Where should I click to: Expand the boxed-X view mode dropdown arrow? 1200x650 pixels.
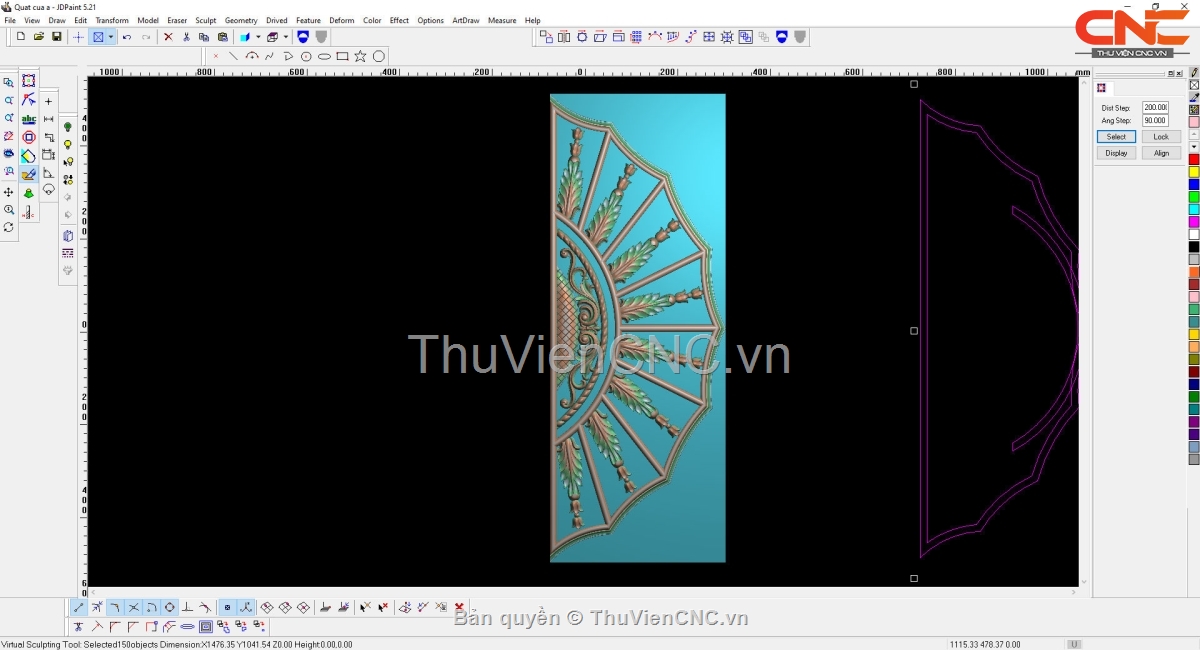111,37
